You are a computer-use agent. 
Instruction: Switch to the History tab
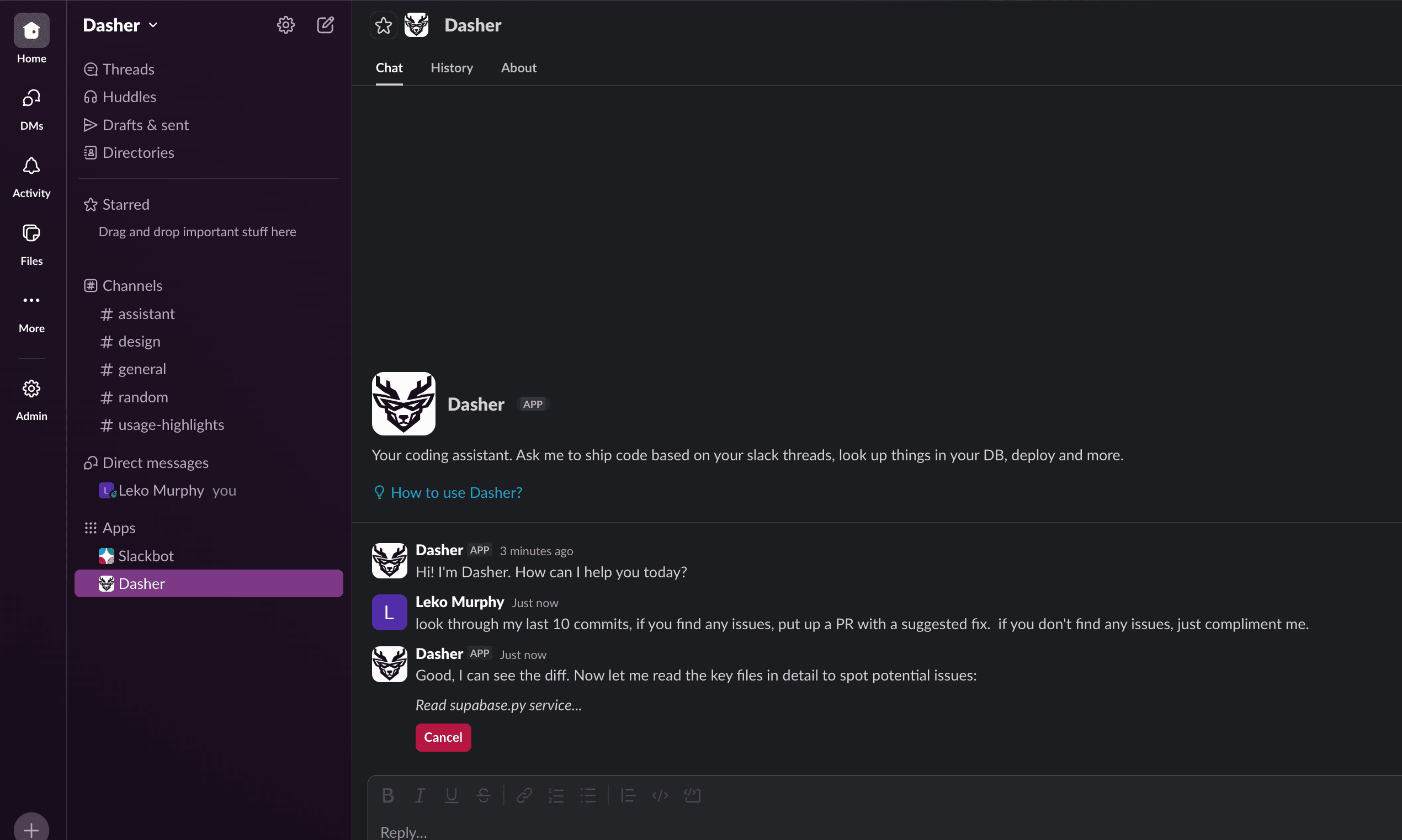tap(451, 67)
